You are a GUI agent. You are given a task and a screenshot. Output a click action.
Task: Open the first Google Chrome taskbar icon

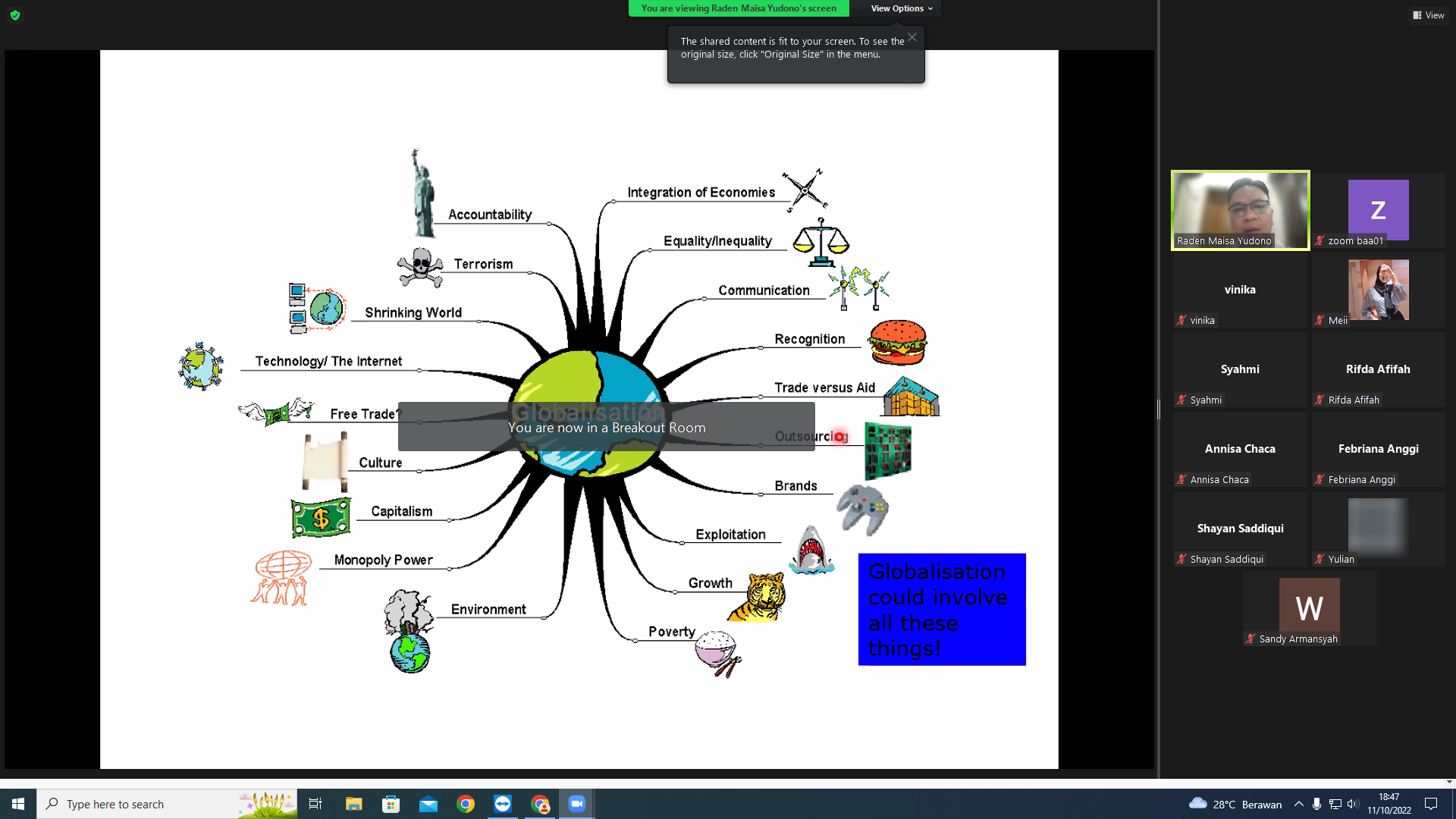point(466,804)
